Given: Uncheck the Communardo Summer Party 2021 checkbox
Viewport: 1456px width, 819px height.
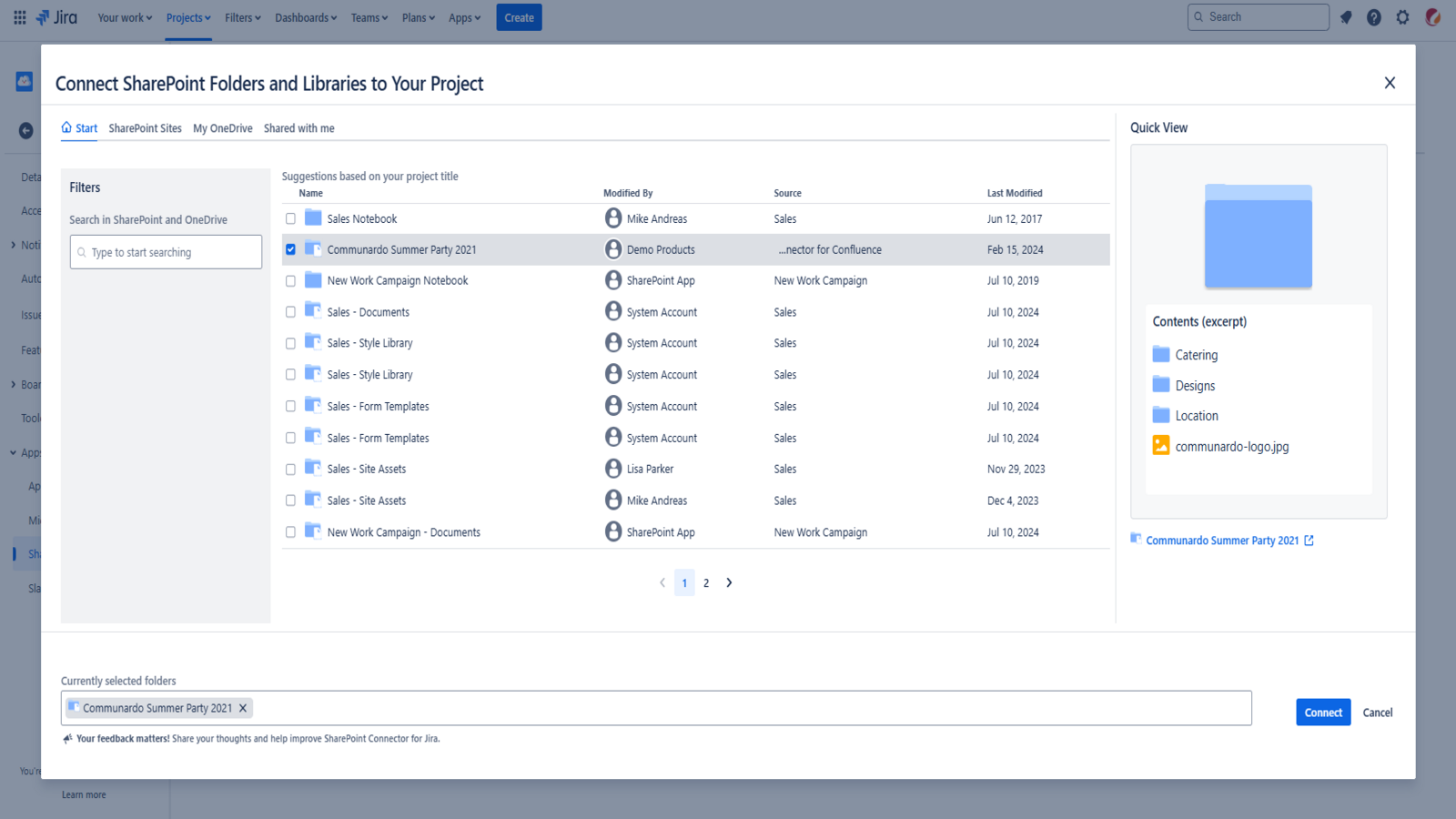Looking at the screenshot, I should point(290,249).
